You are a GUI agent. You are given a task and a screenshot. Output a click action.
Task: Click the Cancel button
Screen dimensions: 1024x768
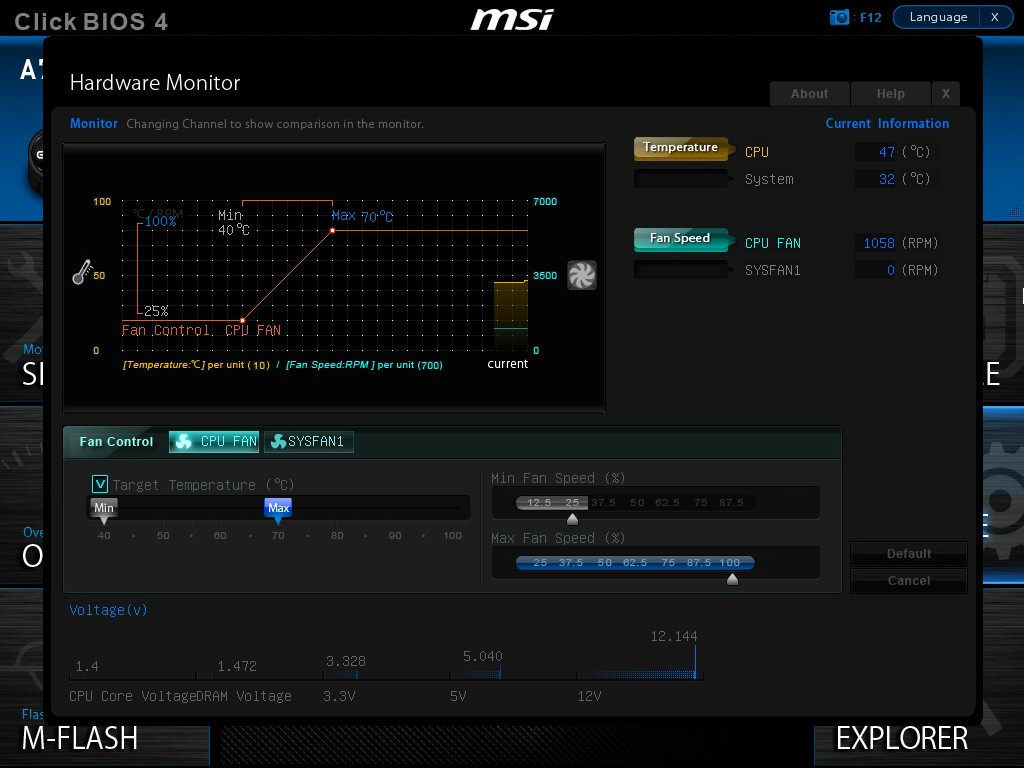908,581
